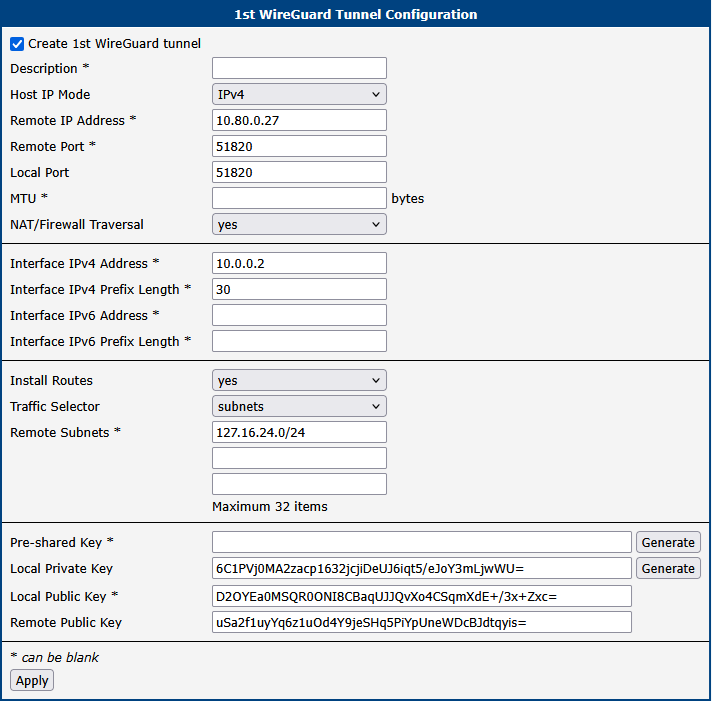This screenshot has width=712, height=701.
Task: Click the '1st WireGuard Tunnel Configuration' title
Action: [356, 15]
